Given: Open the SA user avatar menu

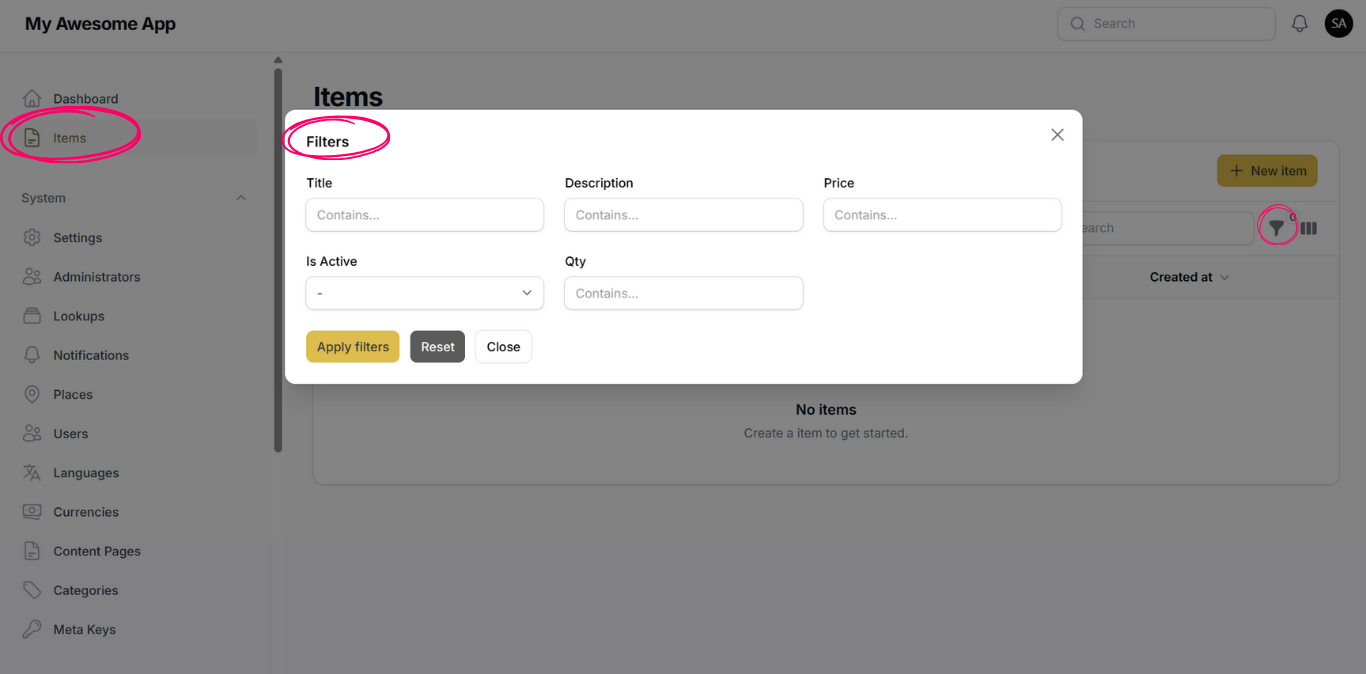Looking at the screenshot, I should pyautogui.click(x=1338, y=24).
